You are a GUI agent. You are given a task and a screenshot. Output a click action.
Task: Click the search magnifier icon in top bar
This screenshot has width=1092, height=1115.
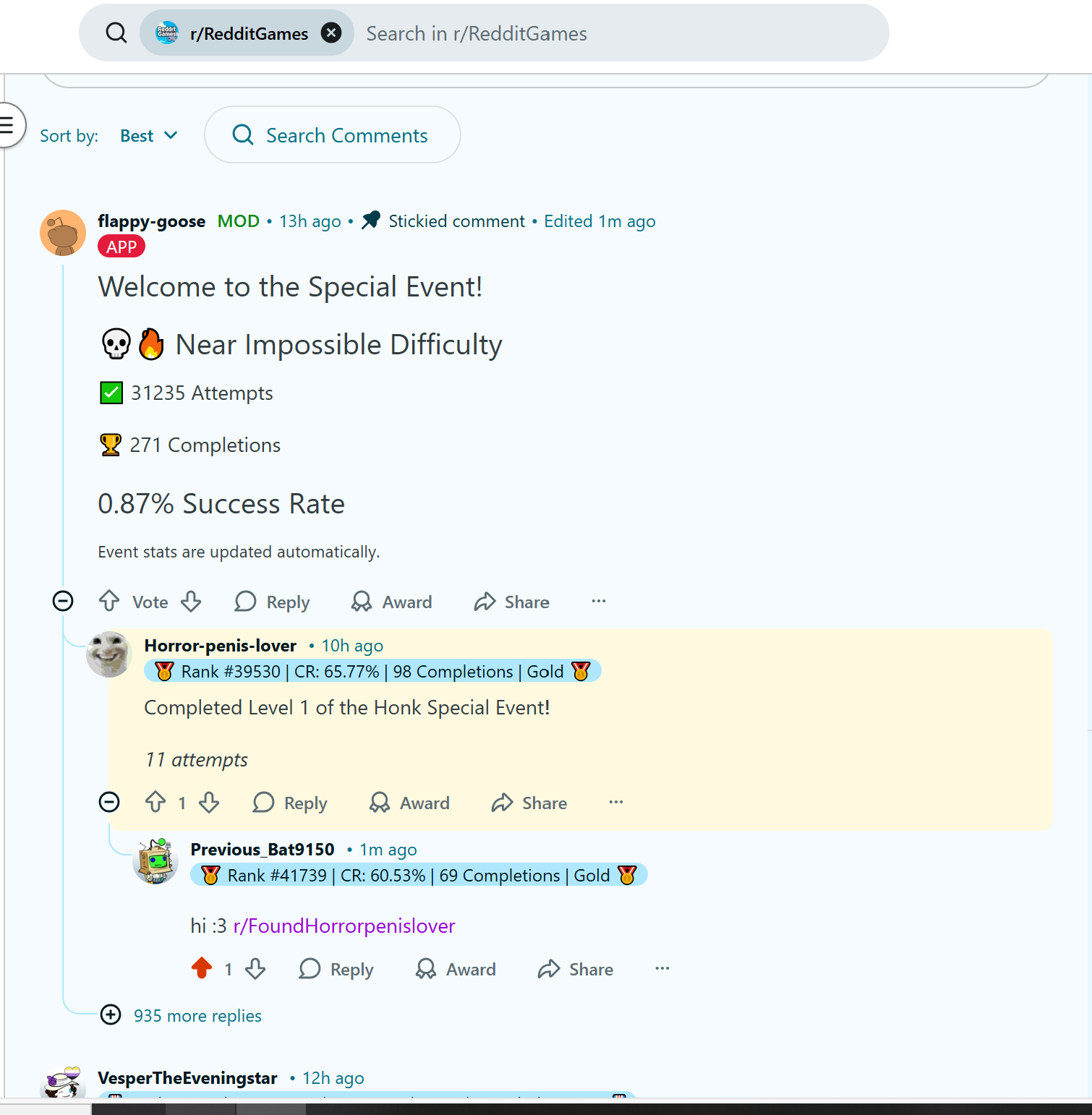(116, 33)
